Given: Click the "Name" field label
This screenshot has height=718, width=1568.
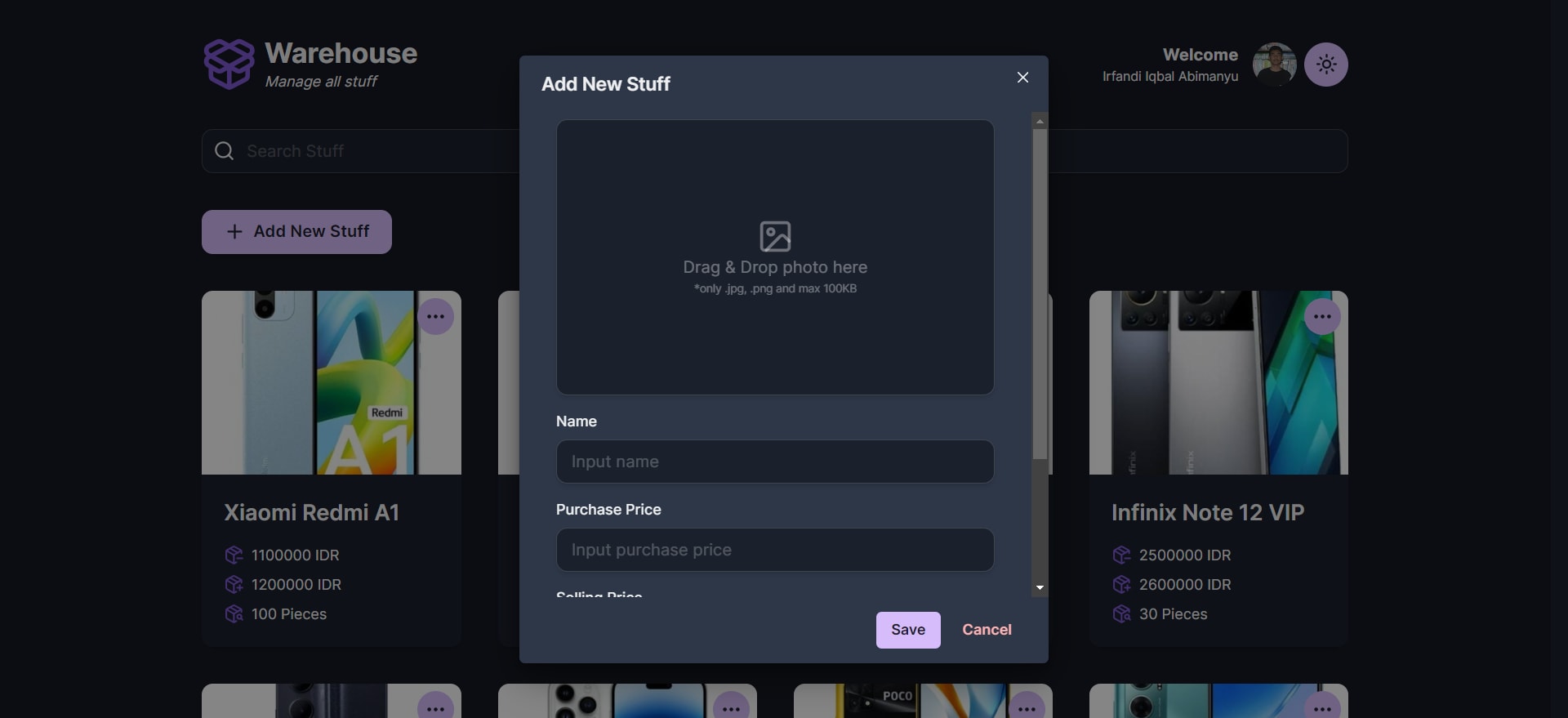Looking at the screenshot, I should click(x=577, y=421).
